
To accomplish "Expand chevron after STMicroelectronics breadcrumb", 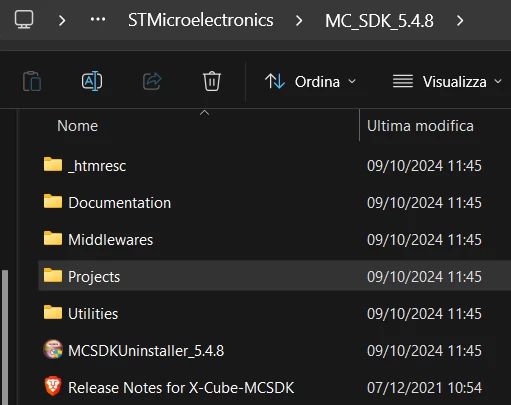I will [299, 21].
